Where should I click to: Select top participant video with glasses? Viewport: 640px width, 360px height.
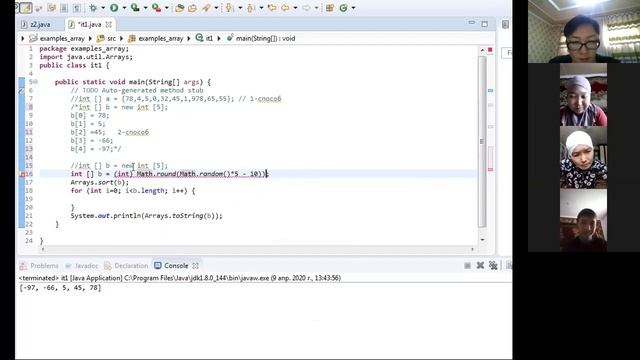pyautogui.click(x=584, y=31)
